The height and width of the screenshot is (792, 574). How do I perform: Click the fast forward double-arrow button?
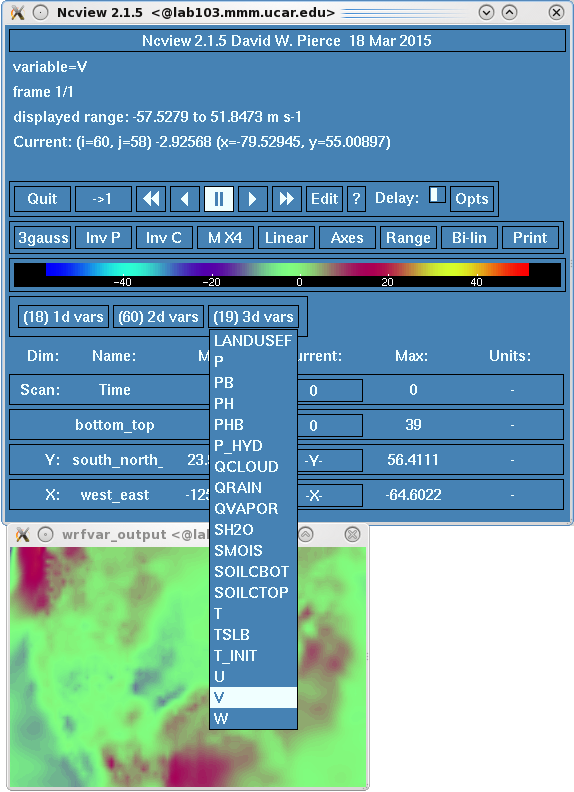click(286, 199)
